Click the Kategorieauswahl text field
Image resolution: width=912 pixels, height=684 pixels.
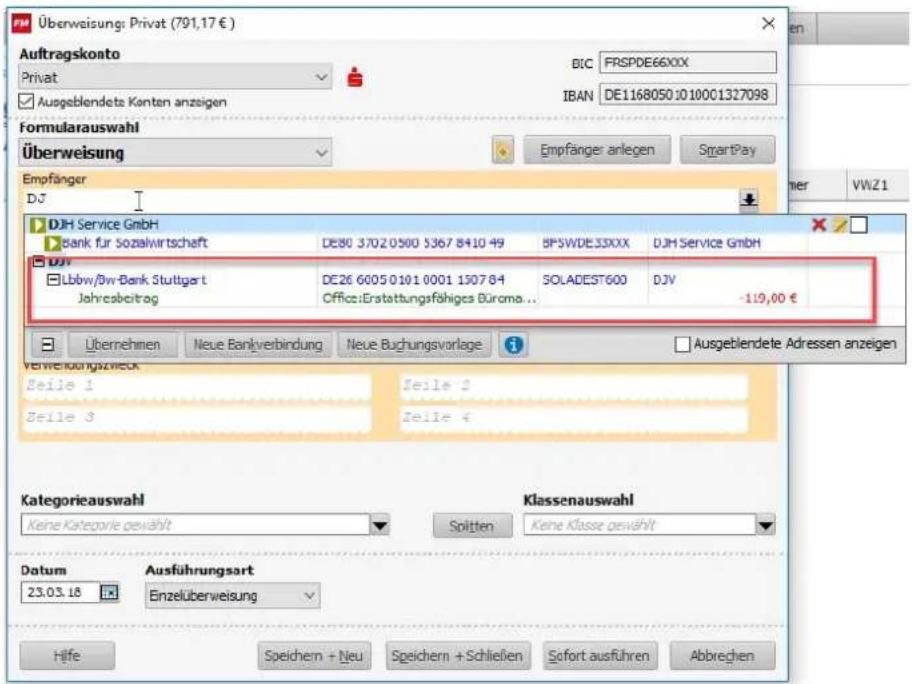tap(195, 525)
